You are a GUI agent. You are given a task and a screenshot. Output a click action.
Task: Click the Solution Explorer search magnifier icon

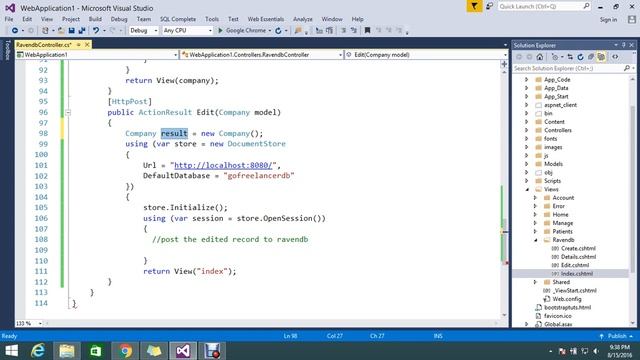[x=627, y=68]
